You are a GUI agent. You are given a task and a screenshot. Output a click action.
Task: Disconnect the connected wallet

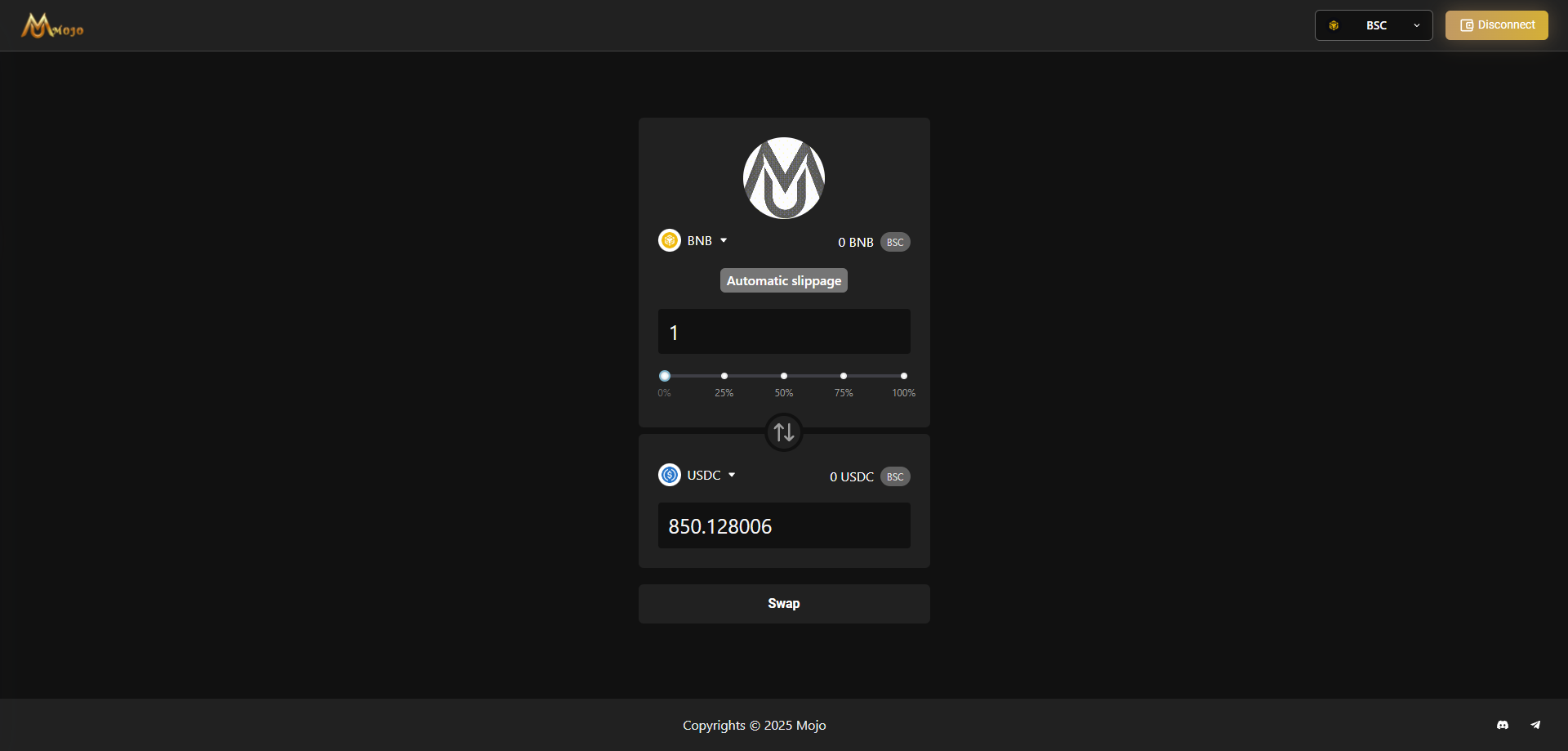(x=1496, y=25)
